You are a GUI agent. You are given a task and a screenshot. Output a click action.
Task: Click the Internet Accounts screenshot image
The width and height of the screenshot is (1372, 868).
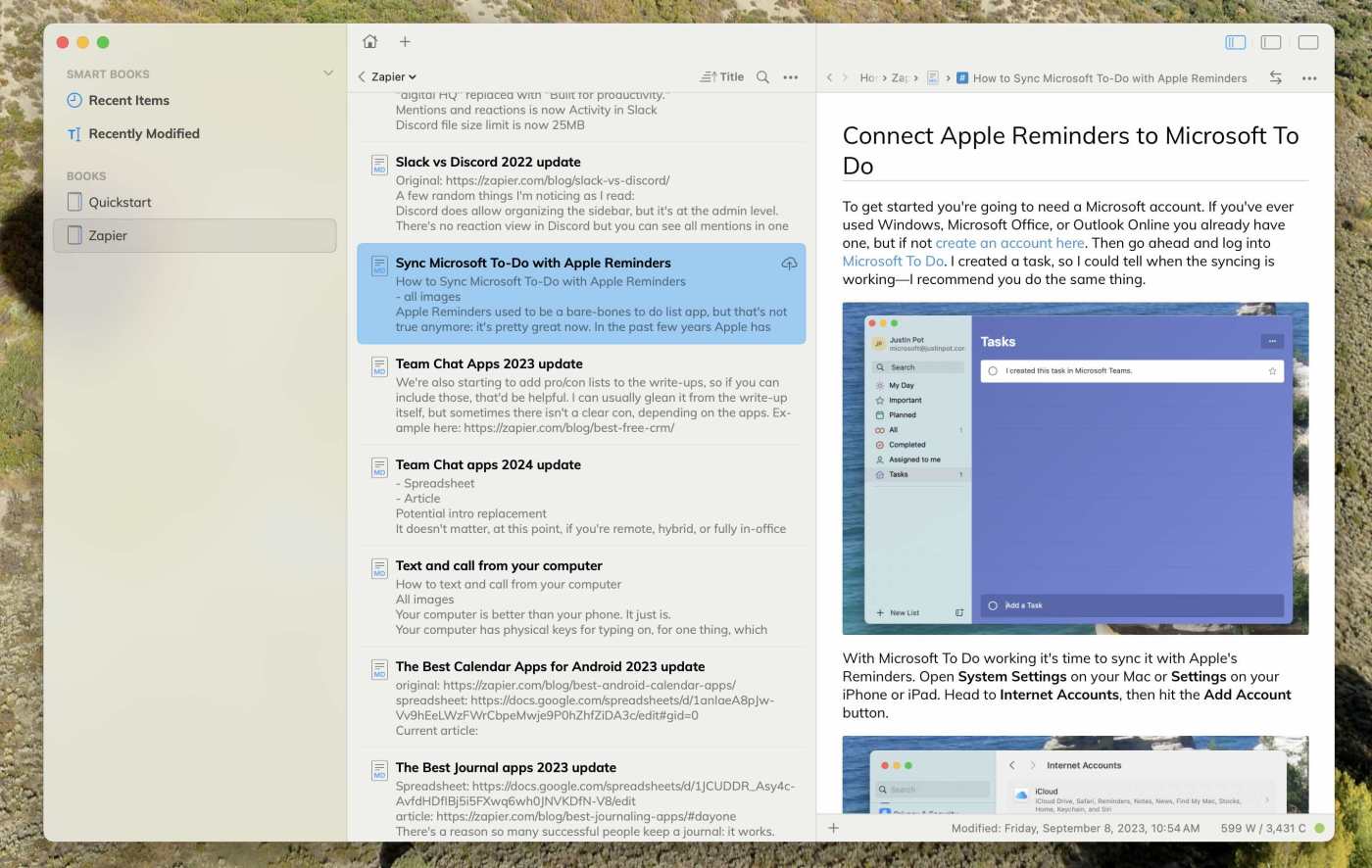(1075, 775)
